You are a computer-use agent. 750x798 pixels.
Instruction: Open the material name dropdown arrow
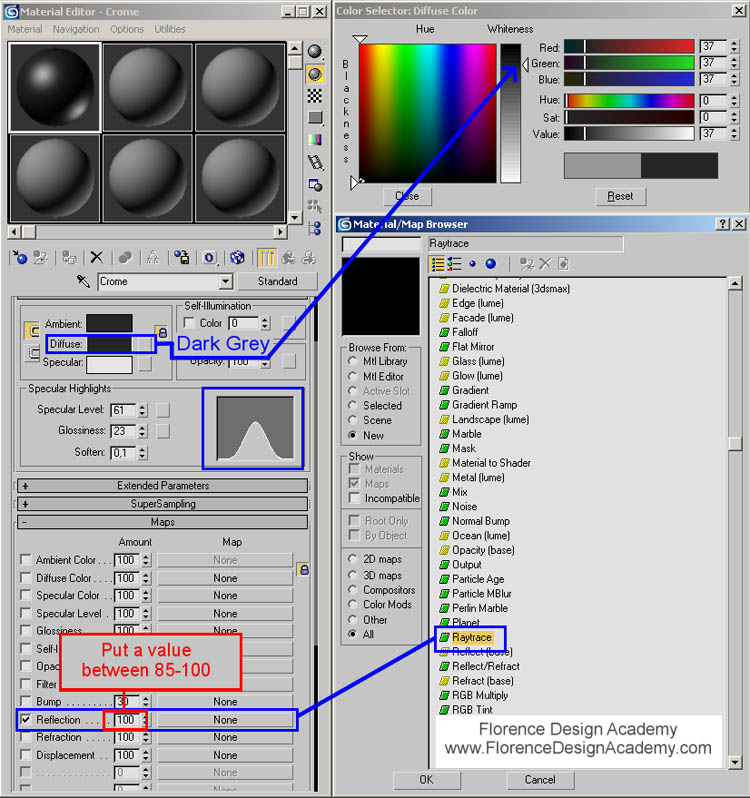[225, 282]
